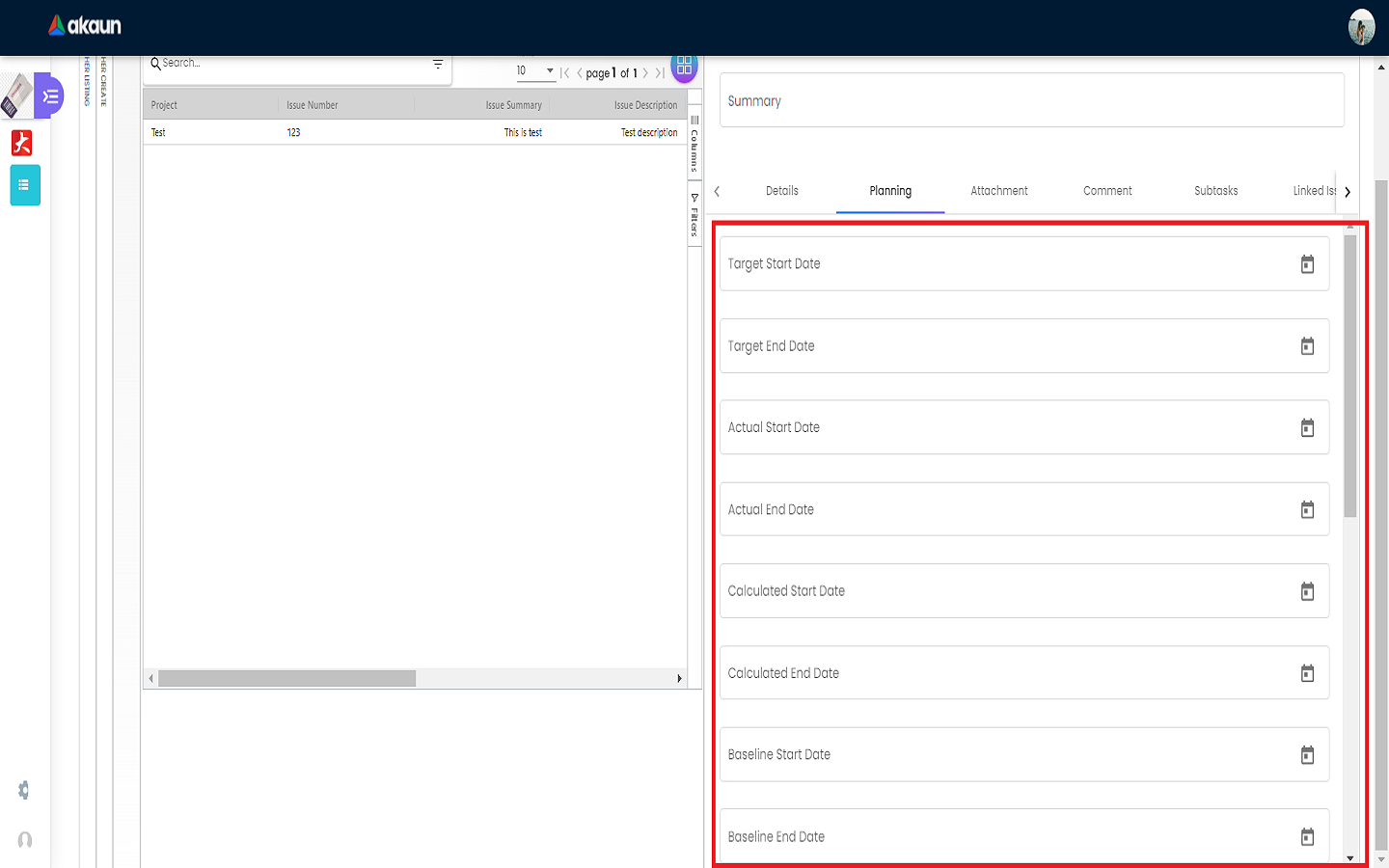Click the applet thumbnail above the red icon

(16, 95)
